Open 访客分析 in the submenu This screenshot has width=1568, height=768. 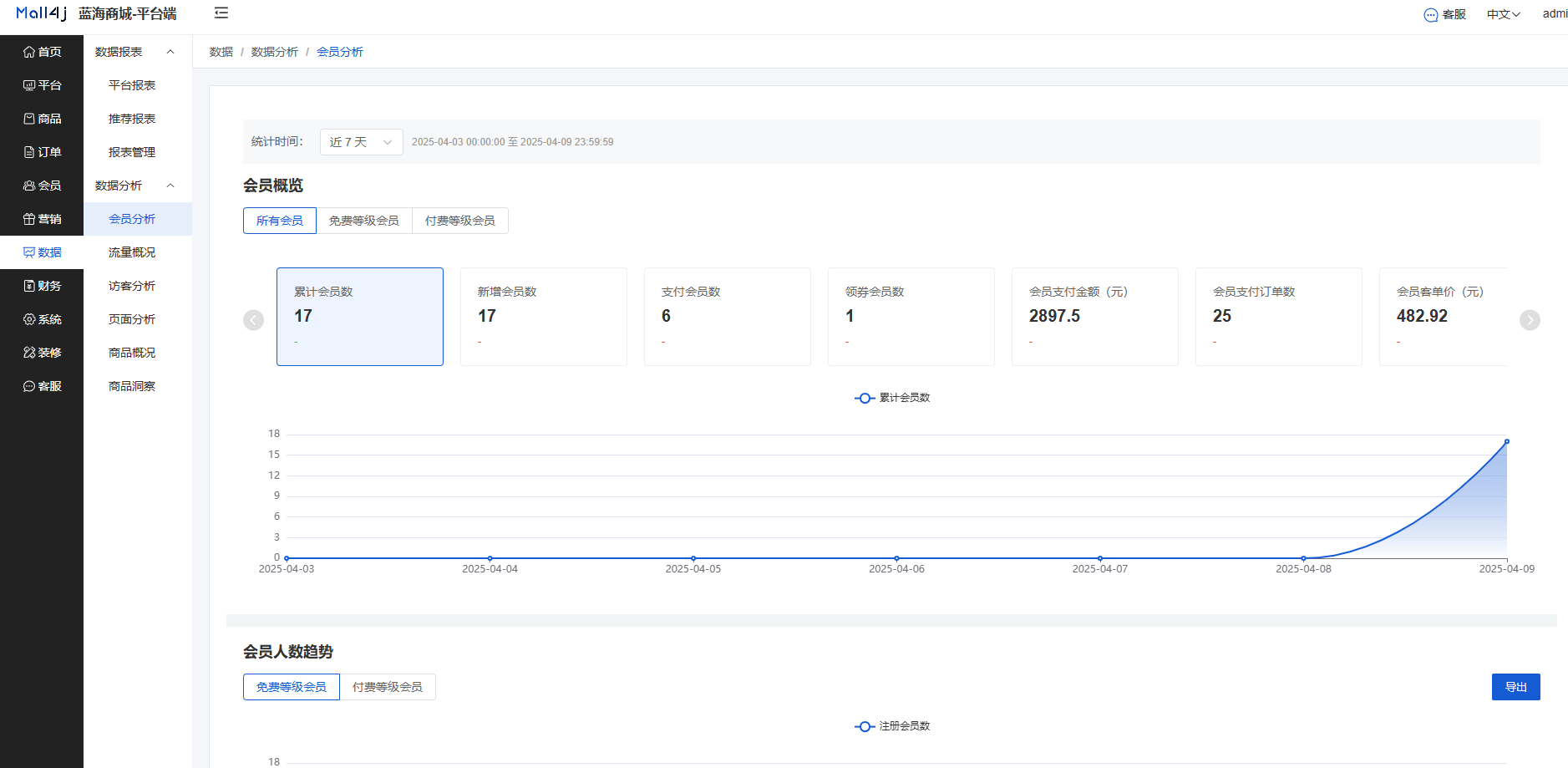click(x=138, y=286)
